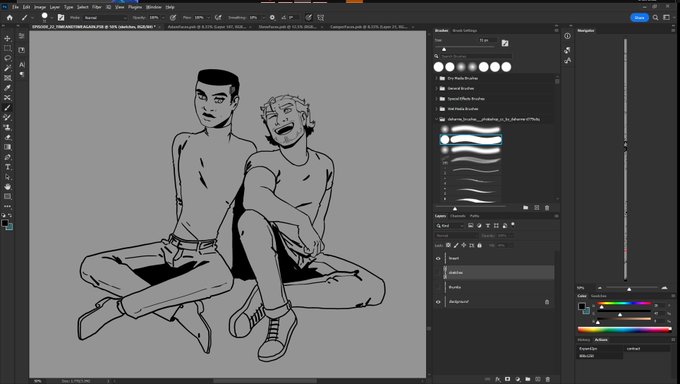The width and height of the screenshot is (680, 384).
Task: Add a layer mask
Action: (x=507, y=379)
